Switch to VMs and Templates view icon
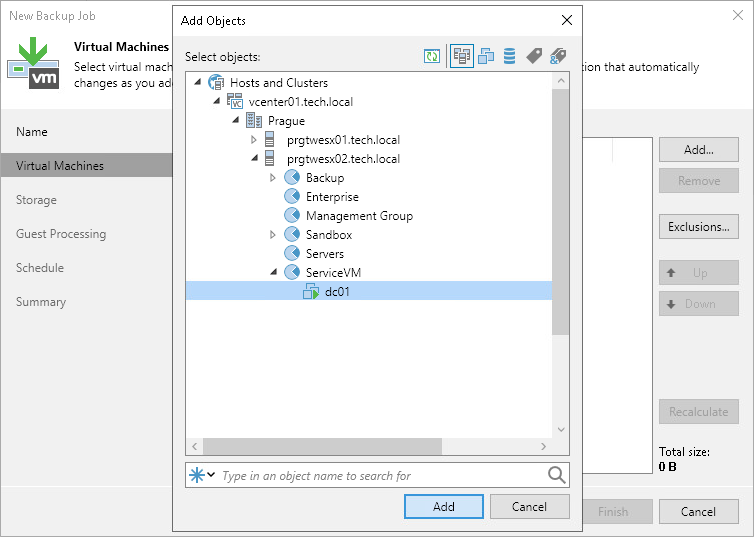Viewport: 754px width, 537px height. (486, 56)
